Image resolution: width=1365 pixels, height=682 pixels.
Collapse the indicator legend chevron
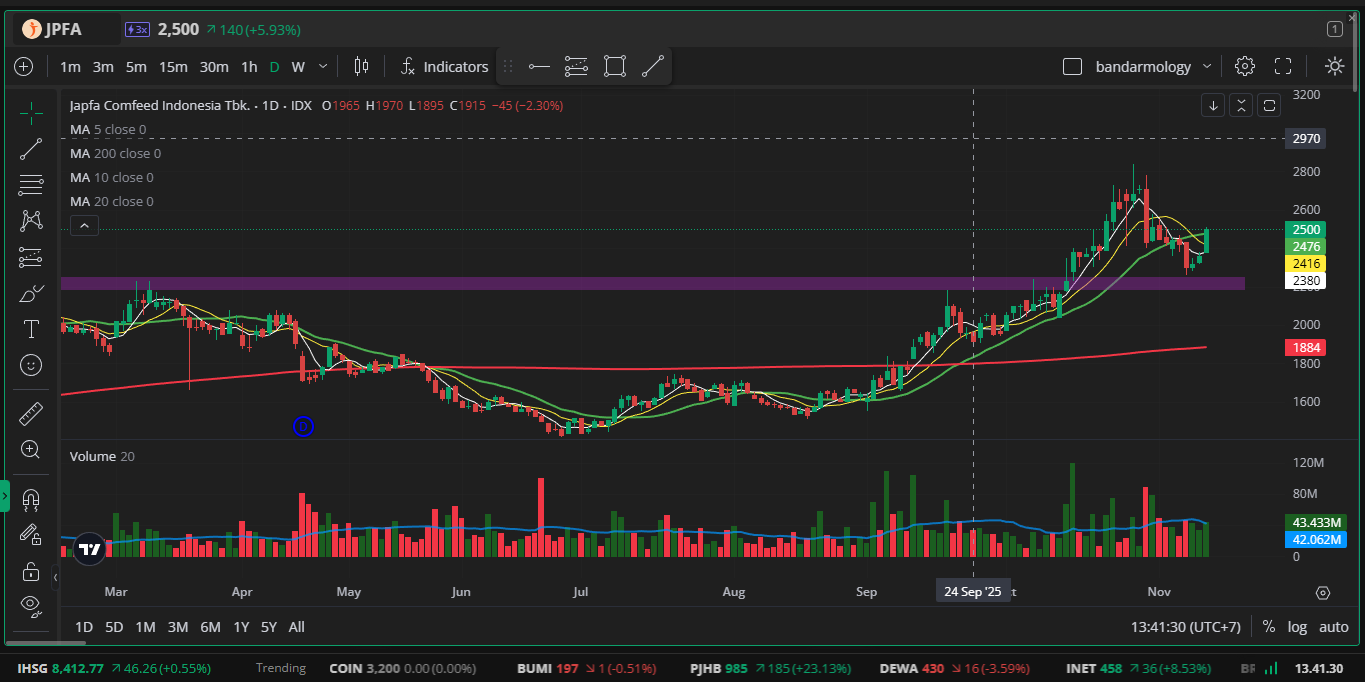[x=84, y=226]
